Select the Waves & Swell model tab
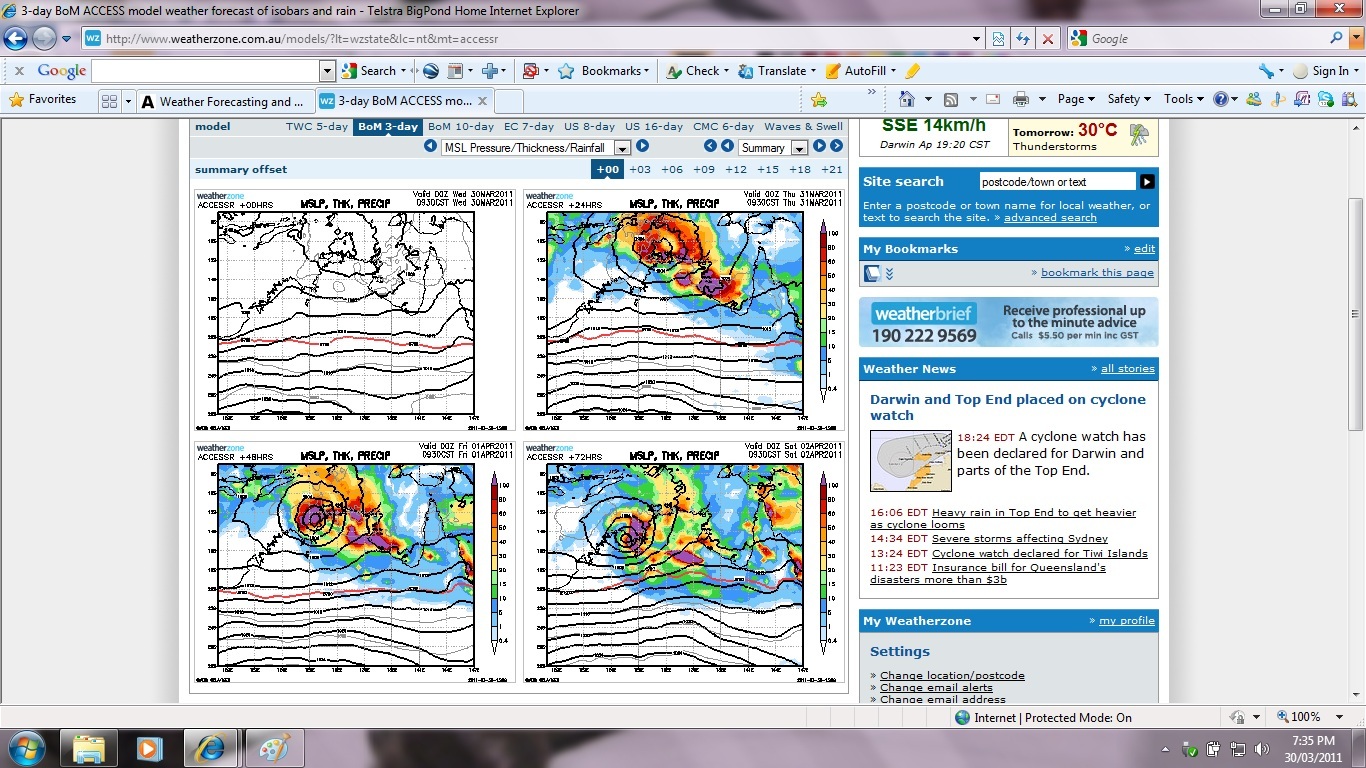This screenshot has width=1366, height=768. coord(803,127)
